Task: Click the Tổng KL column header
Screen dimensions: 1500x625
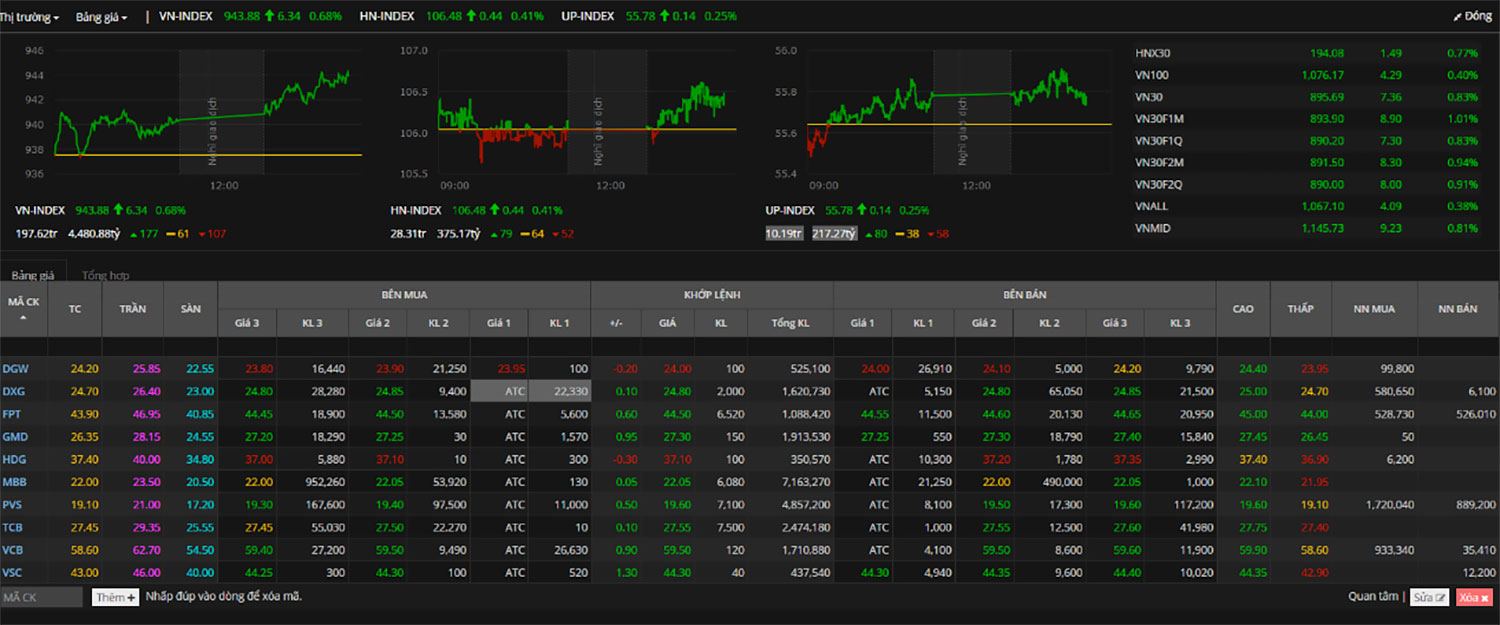Action: pyautogui.click(x=795, y=323)
